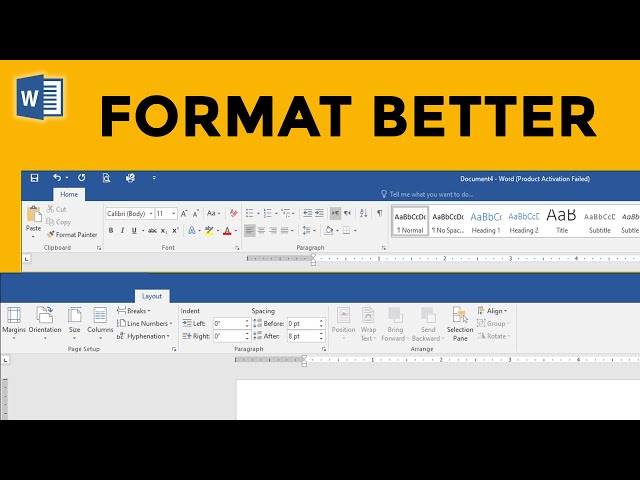Viewport: 640px width, 480px height.
Task: Click the Decrease Indent icon
Action: [307, 213]
